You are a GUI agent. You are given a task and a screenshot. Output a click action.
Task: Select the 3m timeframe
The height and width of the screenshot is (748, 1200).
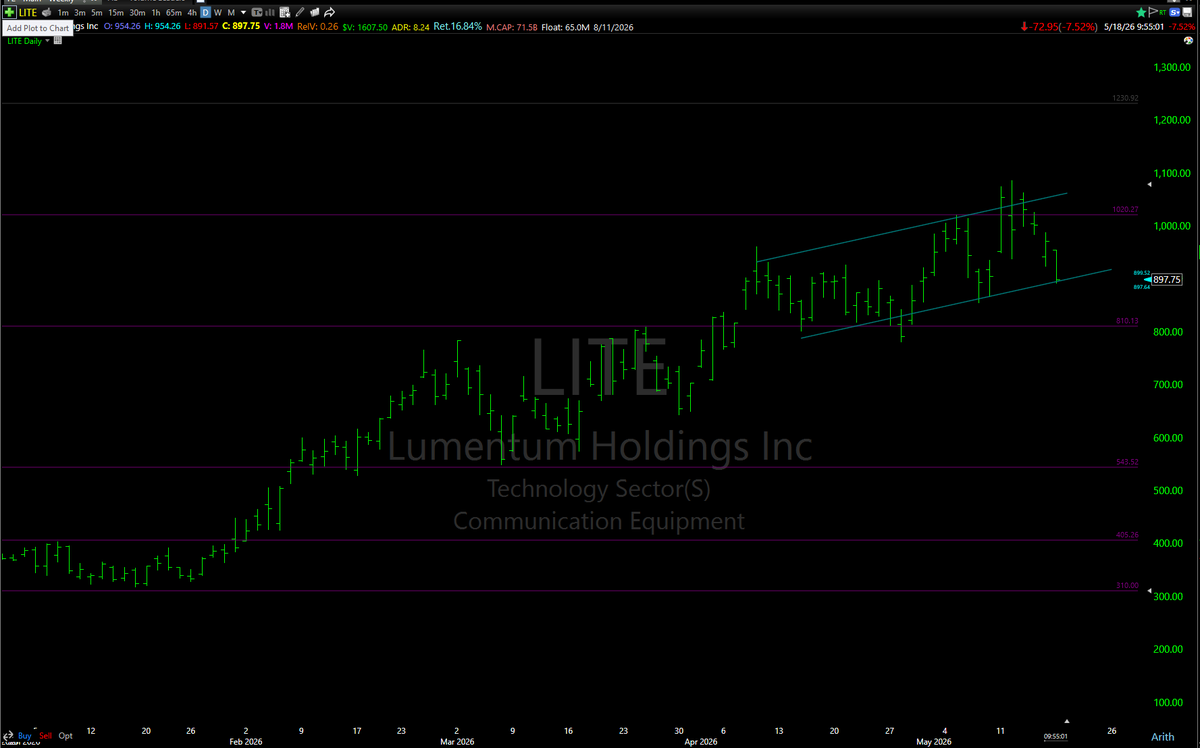click(x=80, y=13)
